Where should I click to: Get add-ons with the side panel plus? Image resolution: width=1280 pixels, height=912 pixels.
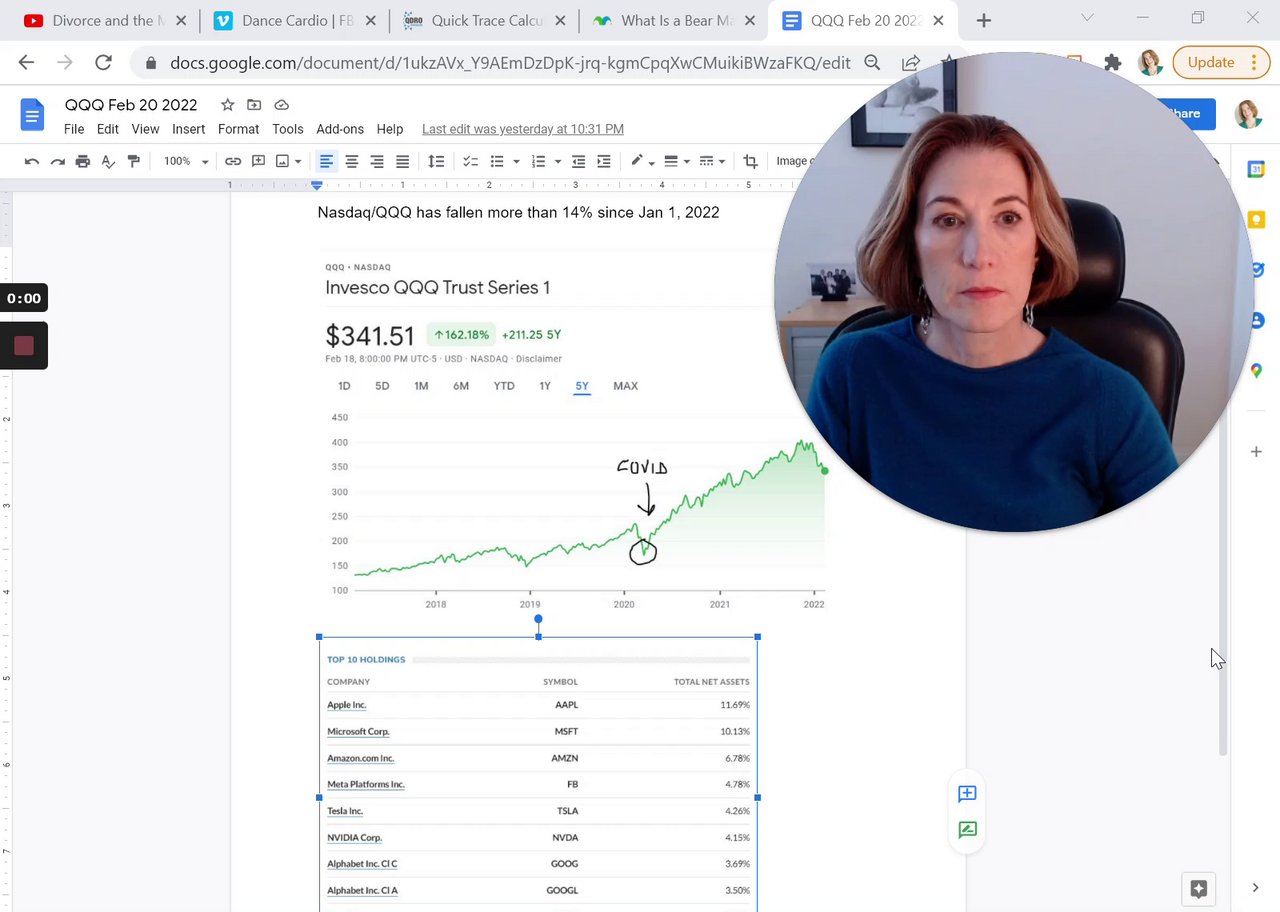pyautogui.click(x=1256, y=452)
